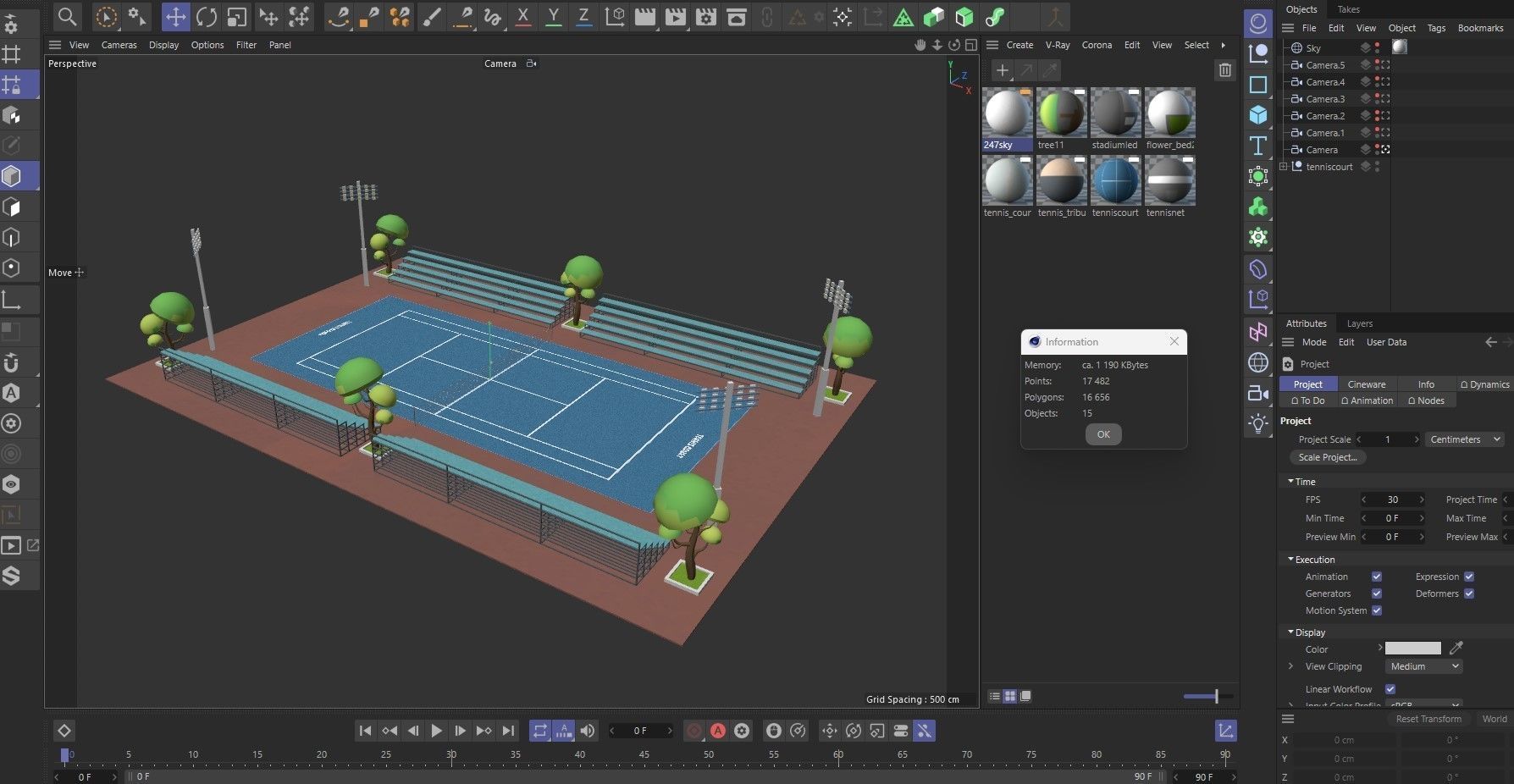The width and height of the screenshot is (1514, 784).
Task: Open View Clipping Medium dropdown
Action: click(x=1424, y=666)
